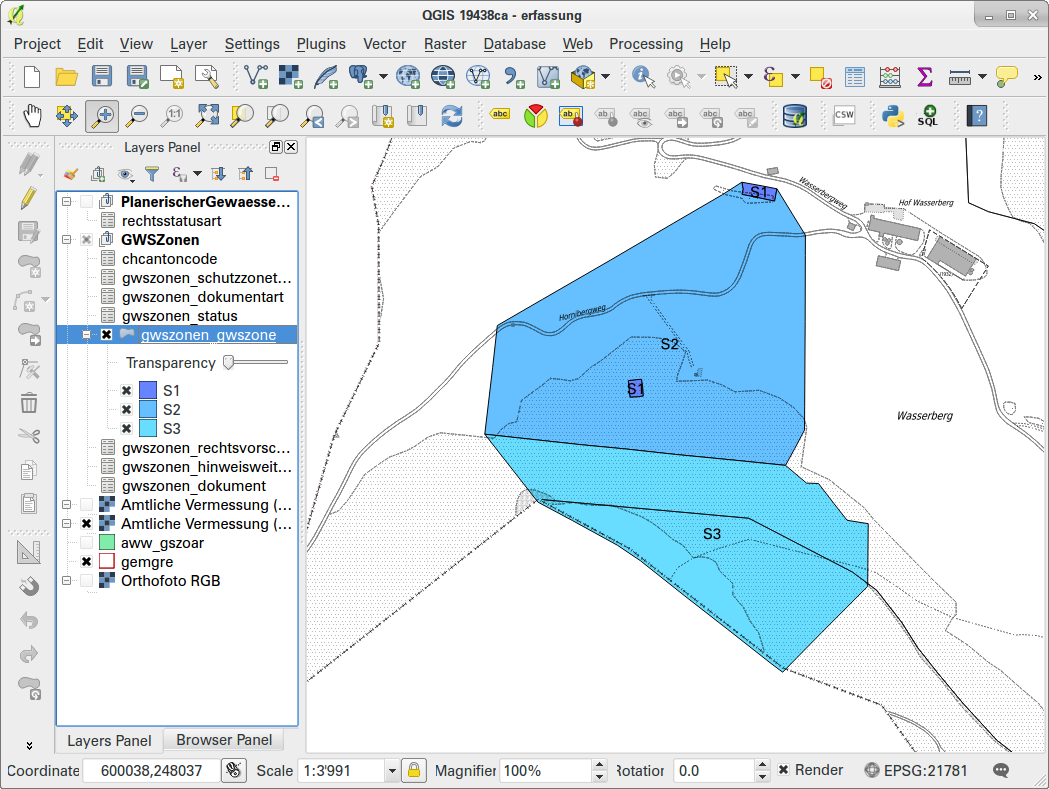Switch to the Browser Panel tab
Viewport: 1049px width, 789px height.
[x=224, y=739]
